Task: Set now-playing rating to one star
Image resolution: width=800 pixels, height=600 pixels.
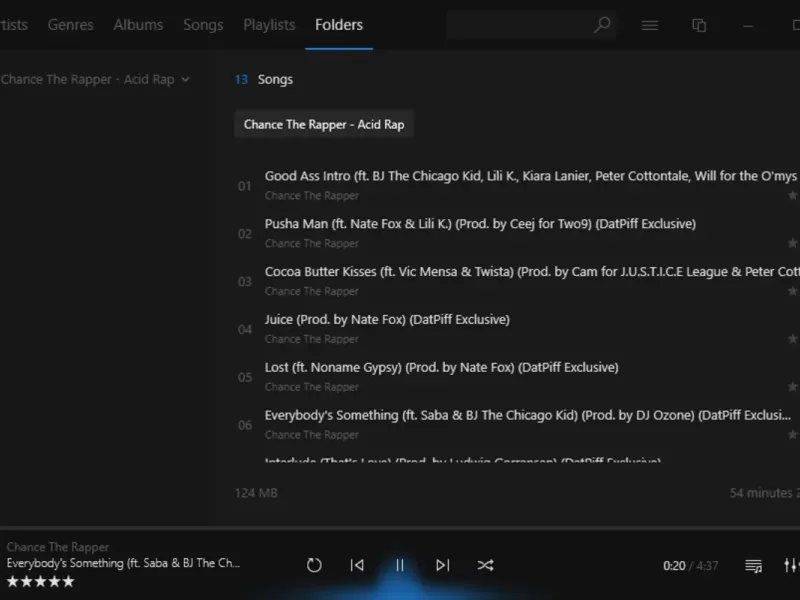Action: coord(13,582)
